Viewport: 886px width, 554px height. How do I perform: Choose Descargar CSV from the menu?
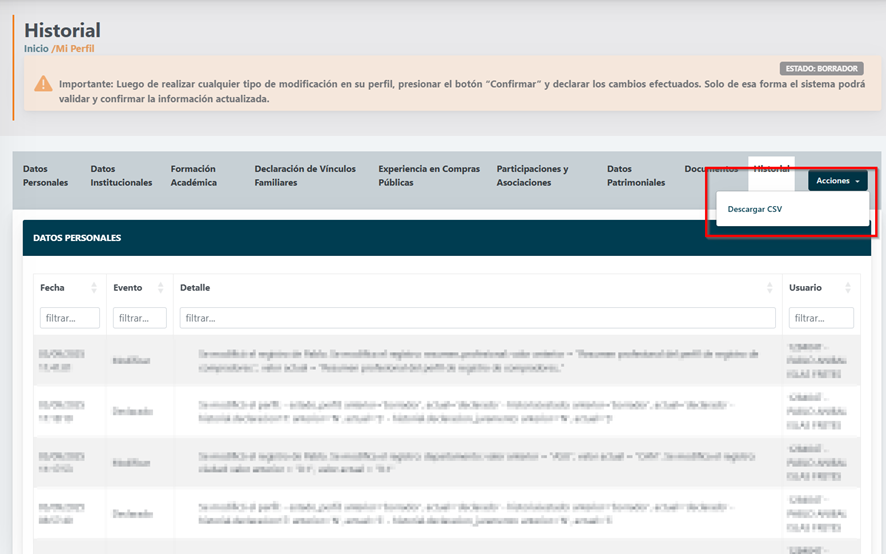754,209
